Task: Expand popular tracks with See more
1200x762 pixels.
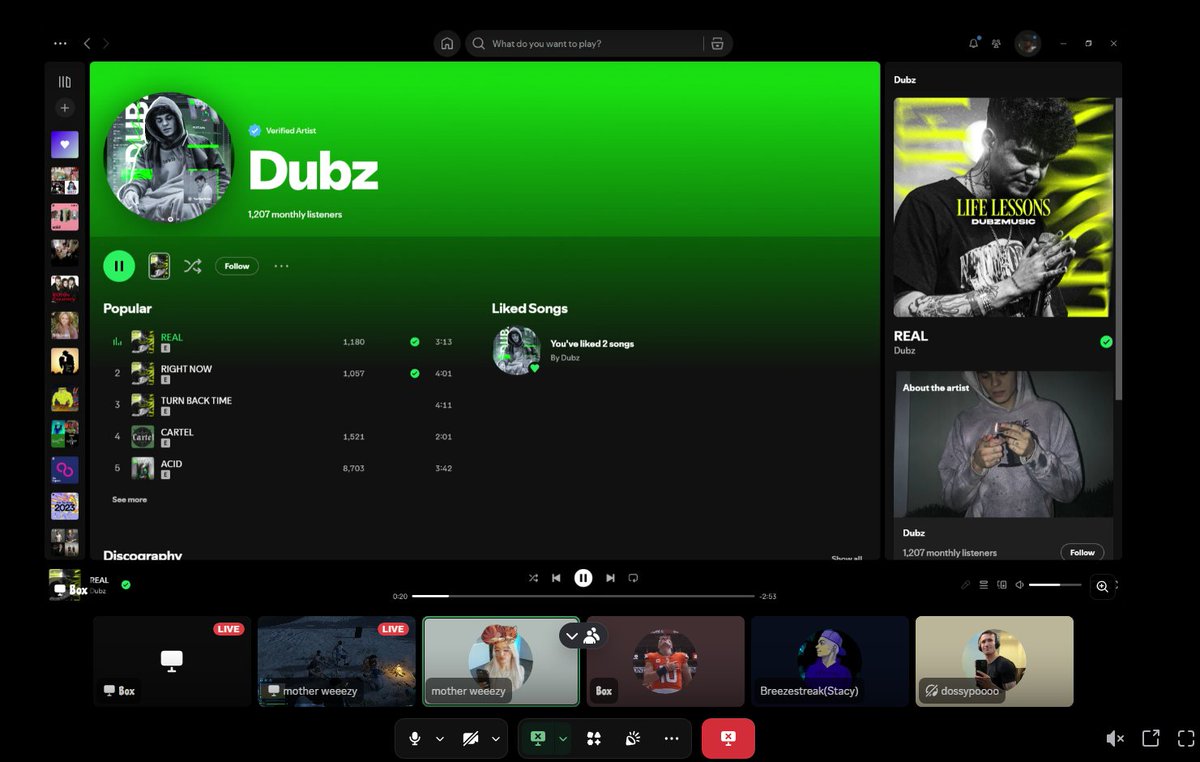Action: point(129,499)
